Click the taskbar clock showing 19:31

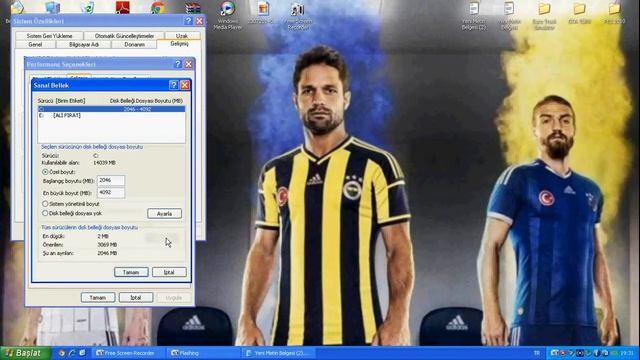tap(627, 353)
